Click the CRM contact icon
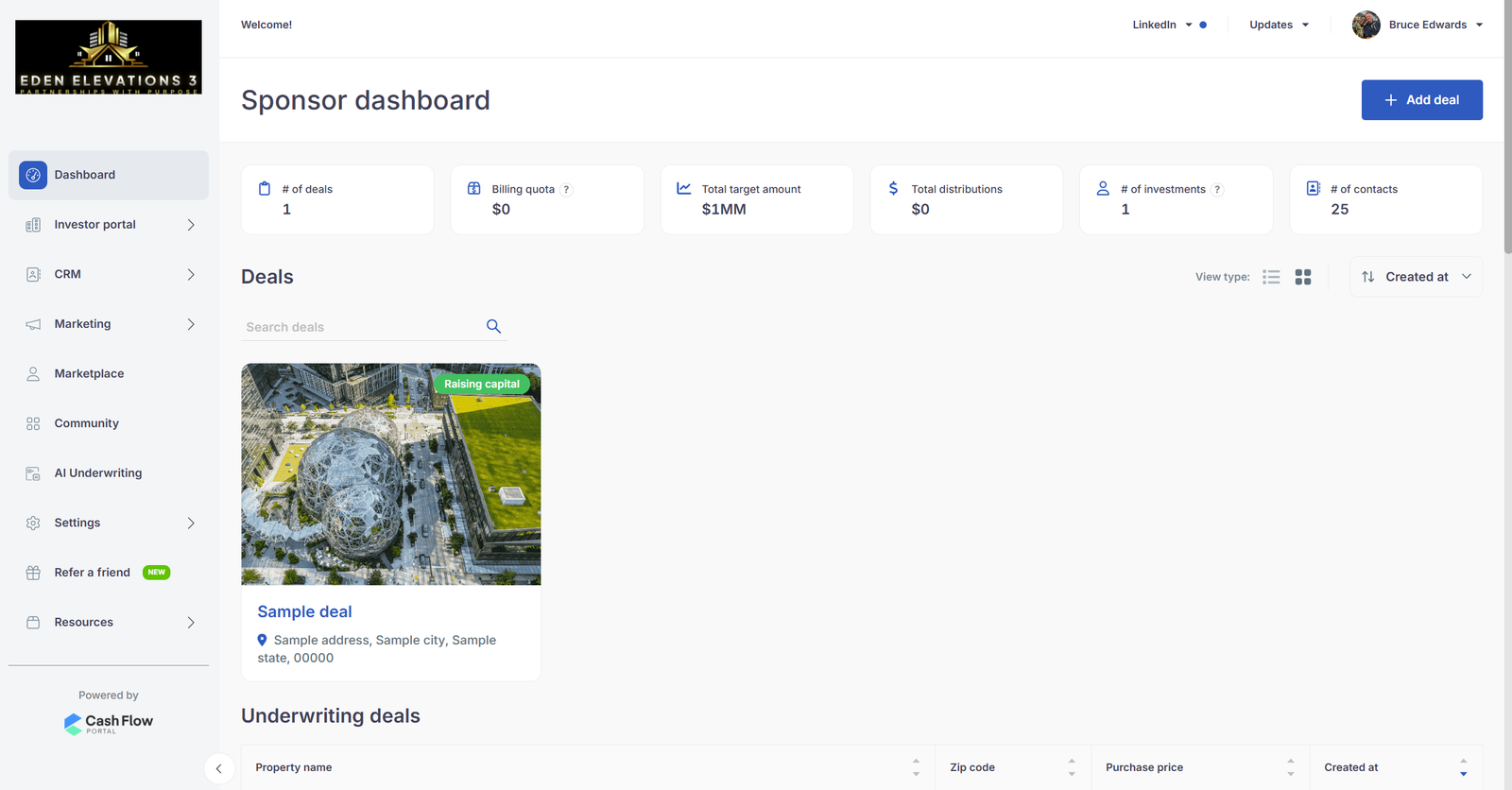The height and width of the screenshot is (790, 1512). point(33,274)
